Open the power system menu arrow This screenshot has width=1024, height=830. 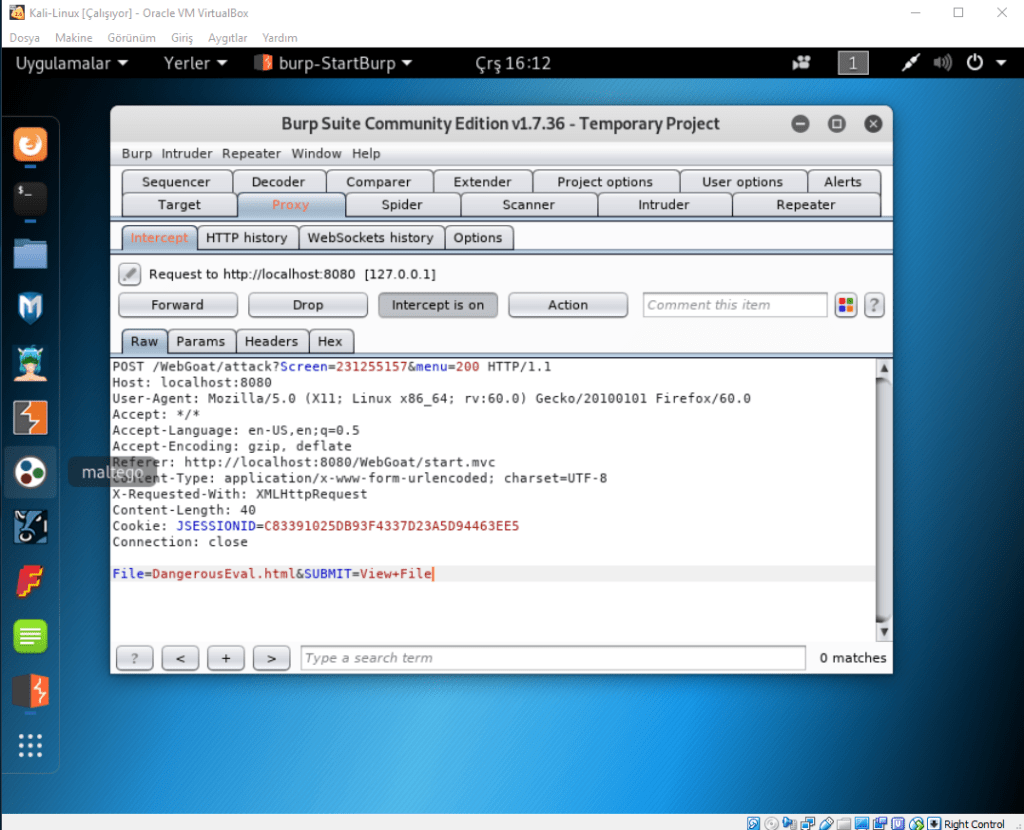(x=1001, y=63)
